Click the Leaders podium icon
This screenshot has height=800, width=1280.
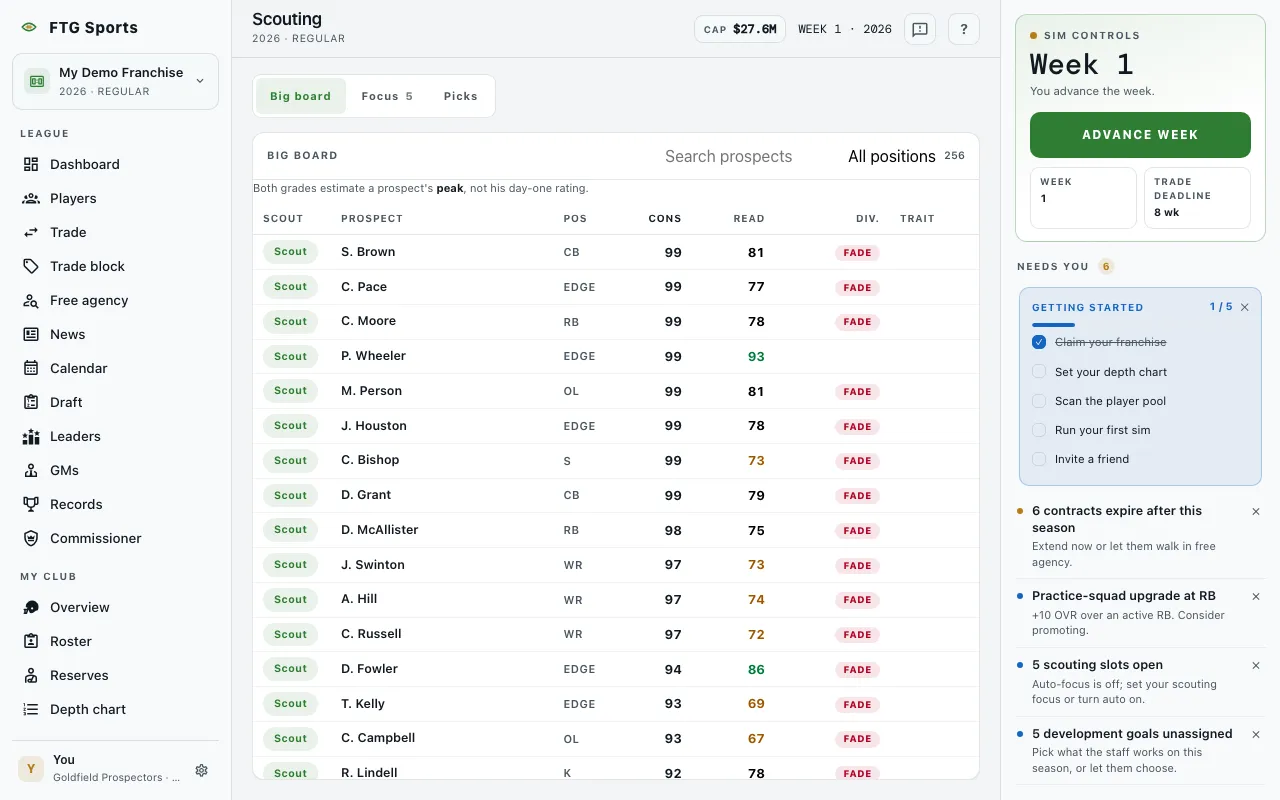(x=31, y=436)
